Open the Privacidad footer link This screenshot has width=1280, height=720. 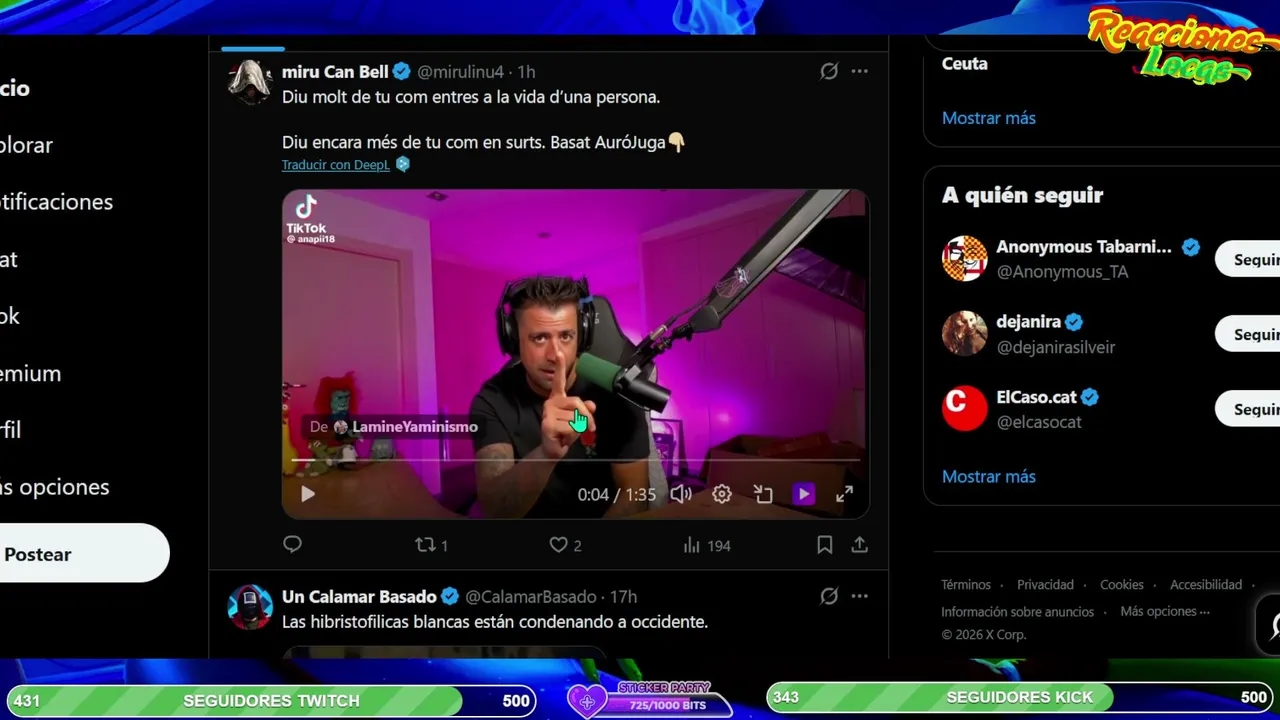[x=1045, y=585]
